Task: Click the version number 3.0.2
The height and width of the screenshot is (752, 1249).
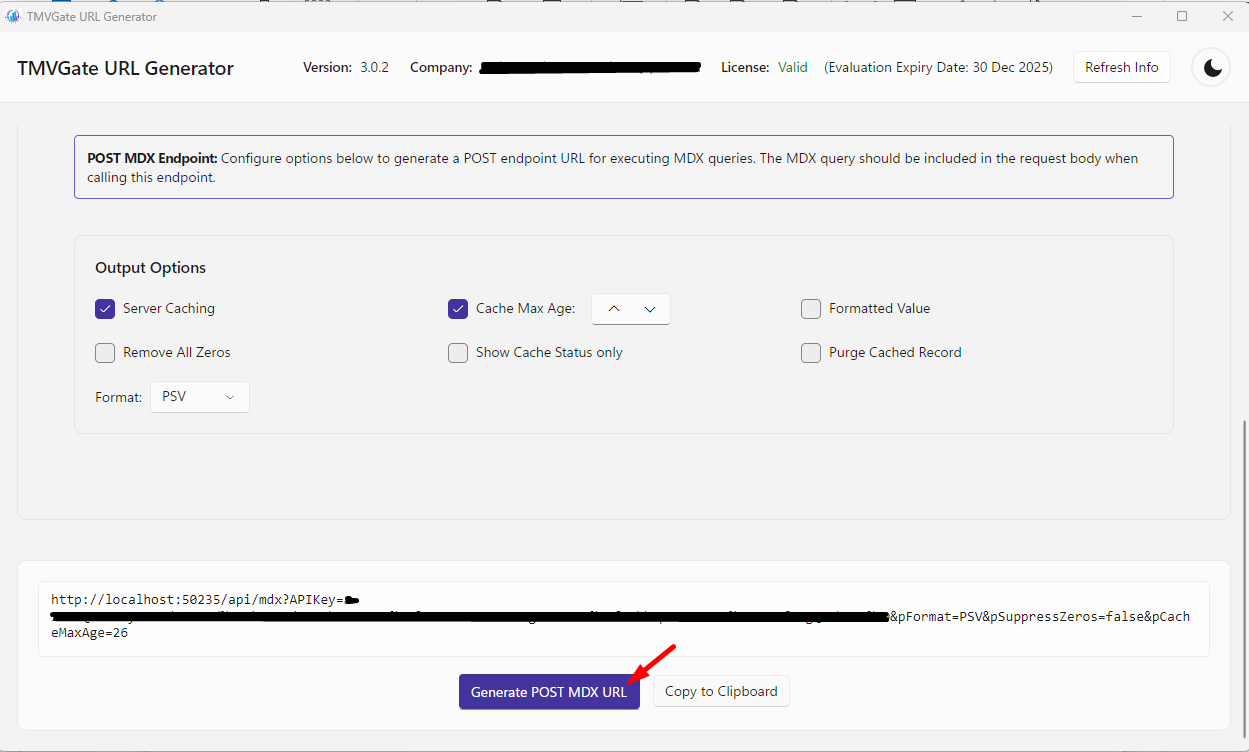Action: [x=375, y=67]
